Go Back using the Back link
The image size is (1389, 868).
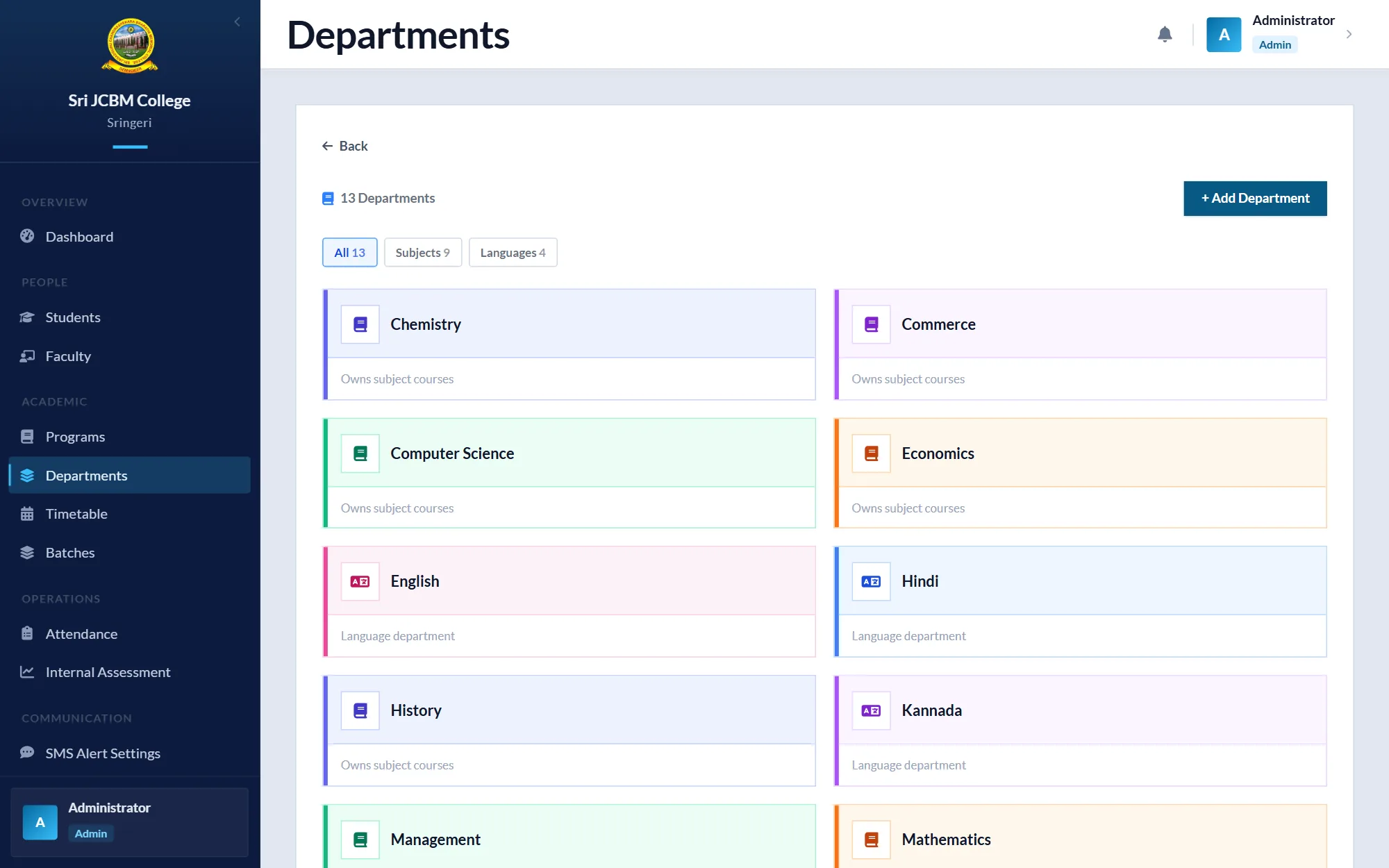coord(345,146)
